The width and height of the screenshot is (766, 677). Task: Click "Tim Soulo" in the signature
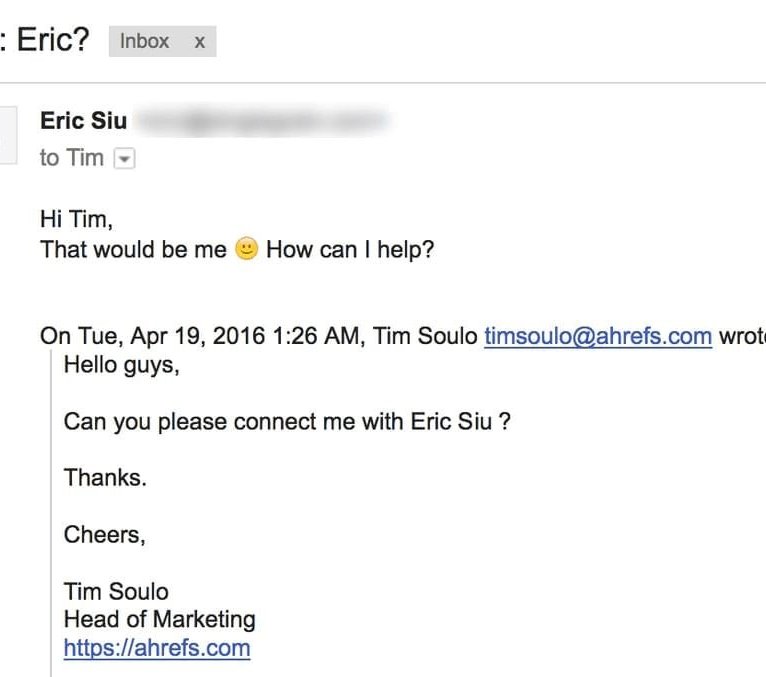(x=116, y=591)
